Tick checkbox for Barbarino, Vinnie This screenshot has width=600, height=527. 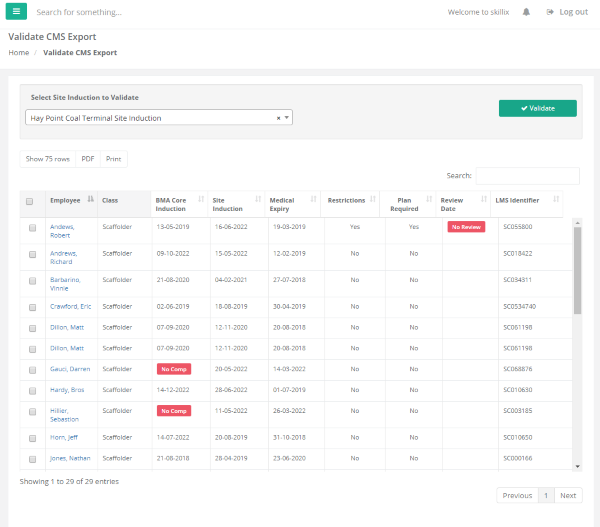click(x=33, y=281)
